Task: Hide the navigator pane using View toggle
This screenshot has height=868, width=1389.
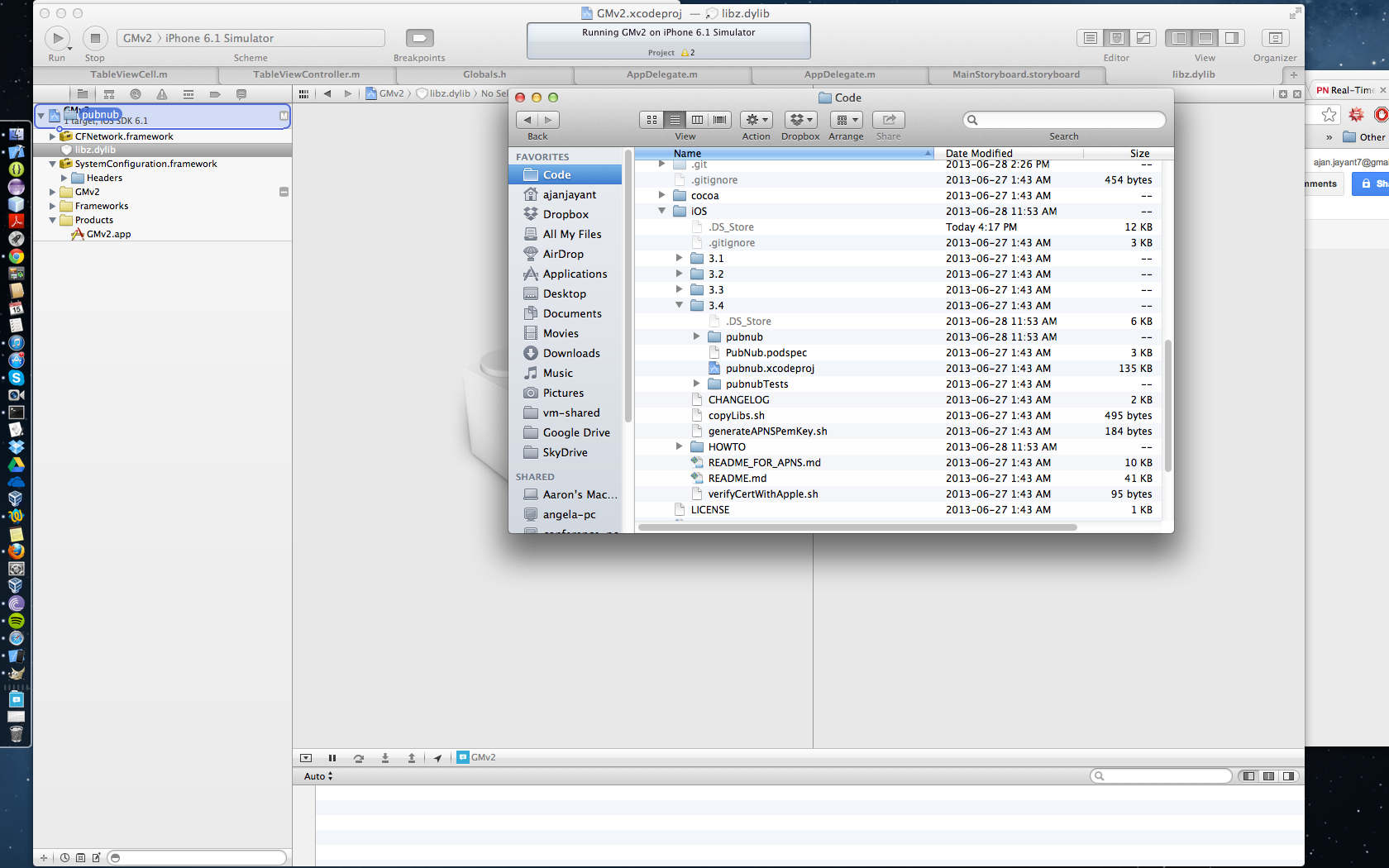Action: coord(1179,38)
